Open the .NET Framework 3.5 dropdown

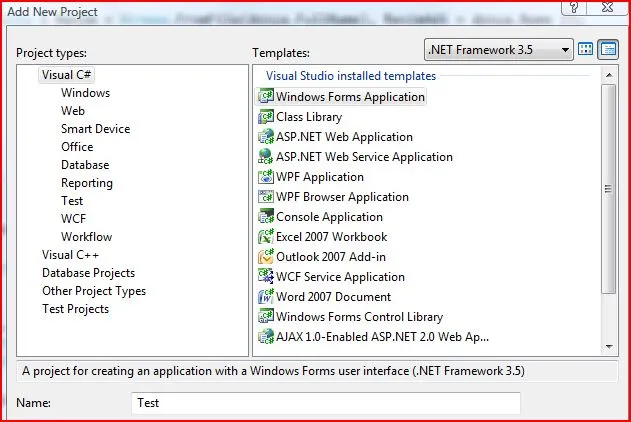(x=499, y=50)
